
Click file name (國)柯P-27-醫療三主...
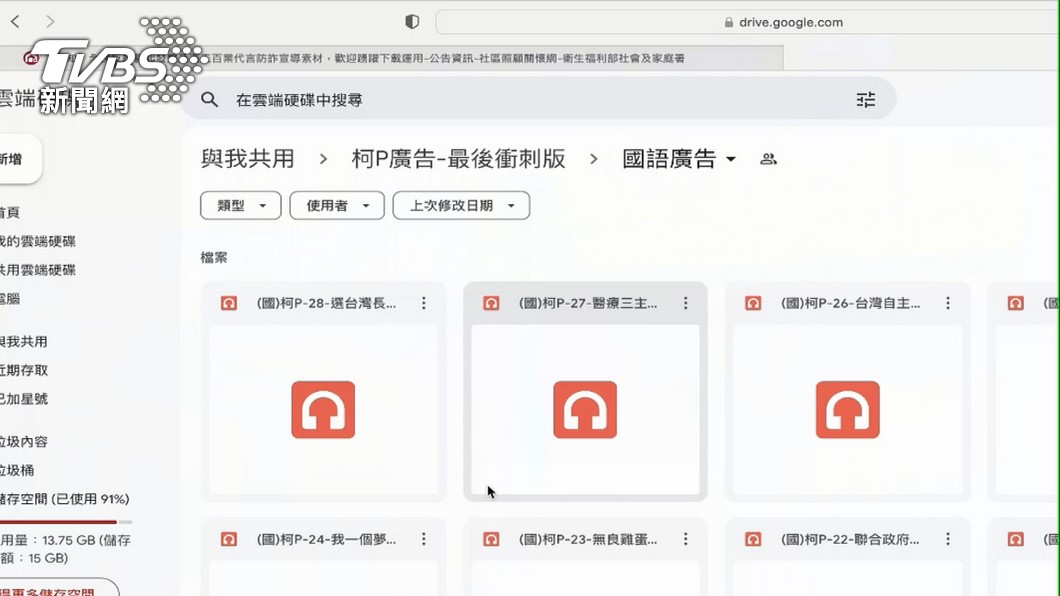point(587,303)
